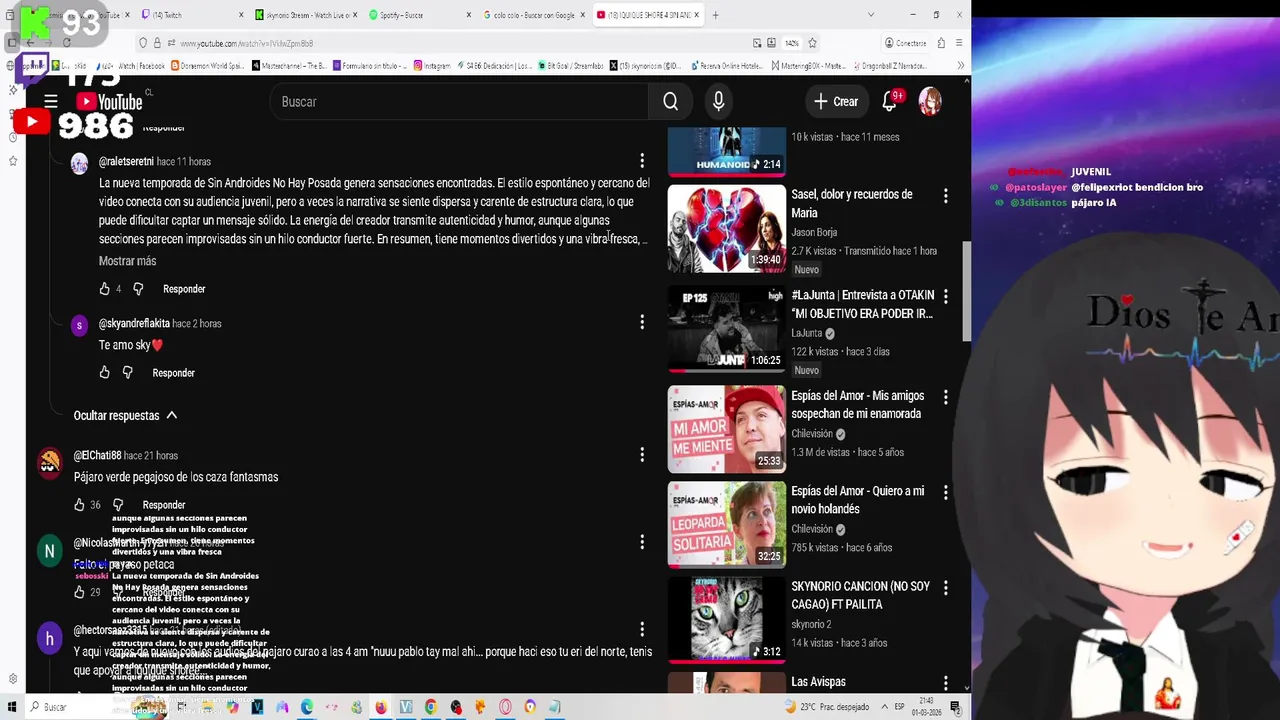The height and width of the screenshot is (720, 1280).
Task: Click the search magnifier button
Action: (x=670, y=101)
